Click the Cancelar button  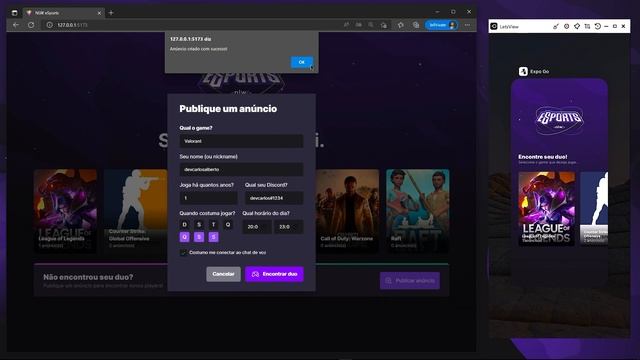(223, 274)
